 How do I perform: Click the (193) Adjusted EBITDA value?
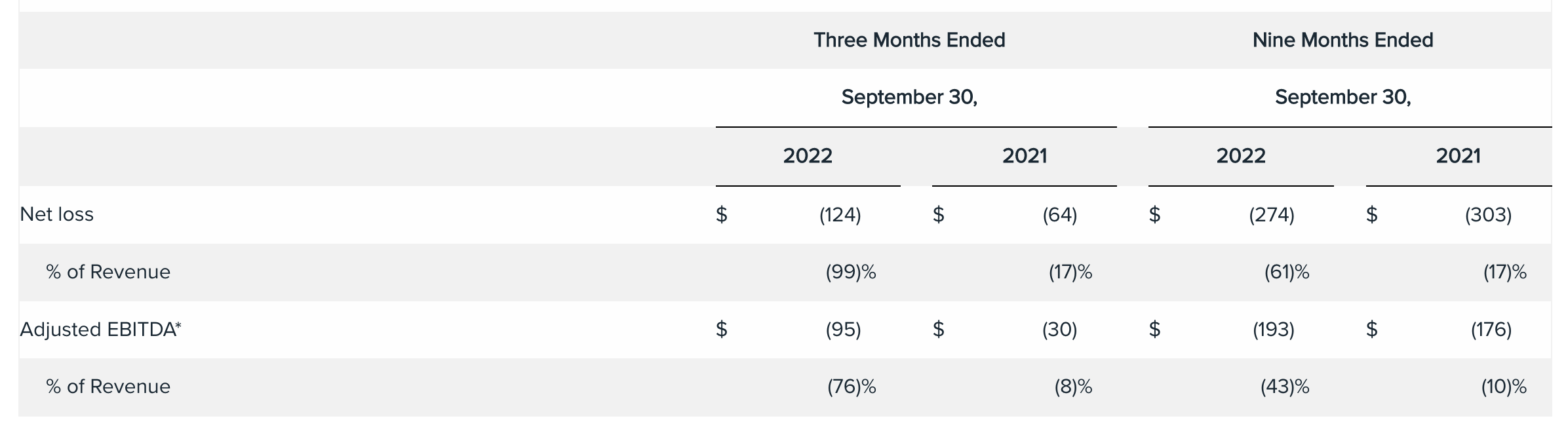pyautogui.click(x=1273, y=329)
